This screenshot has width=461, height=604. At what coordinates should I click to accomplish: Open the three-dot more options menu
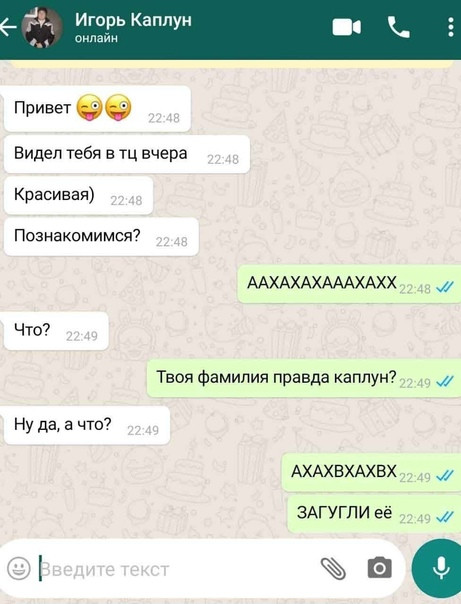(451, 27)
